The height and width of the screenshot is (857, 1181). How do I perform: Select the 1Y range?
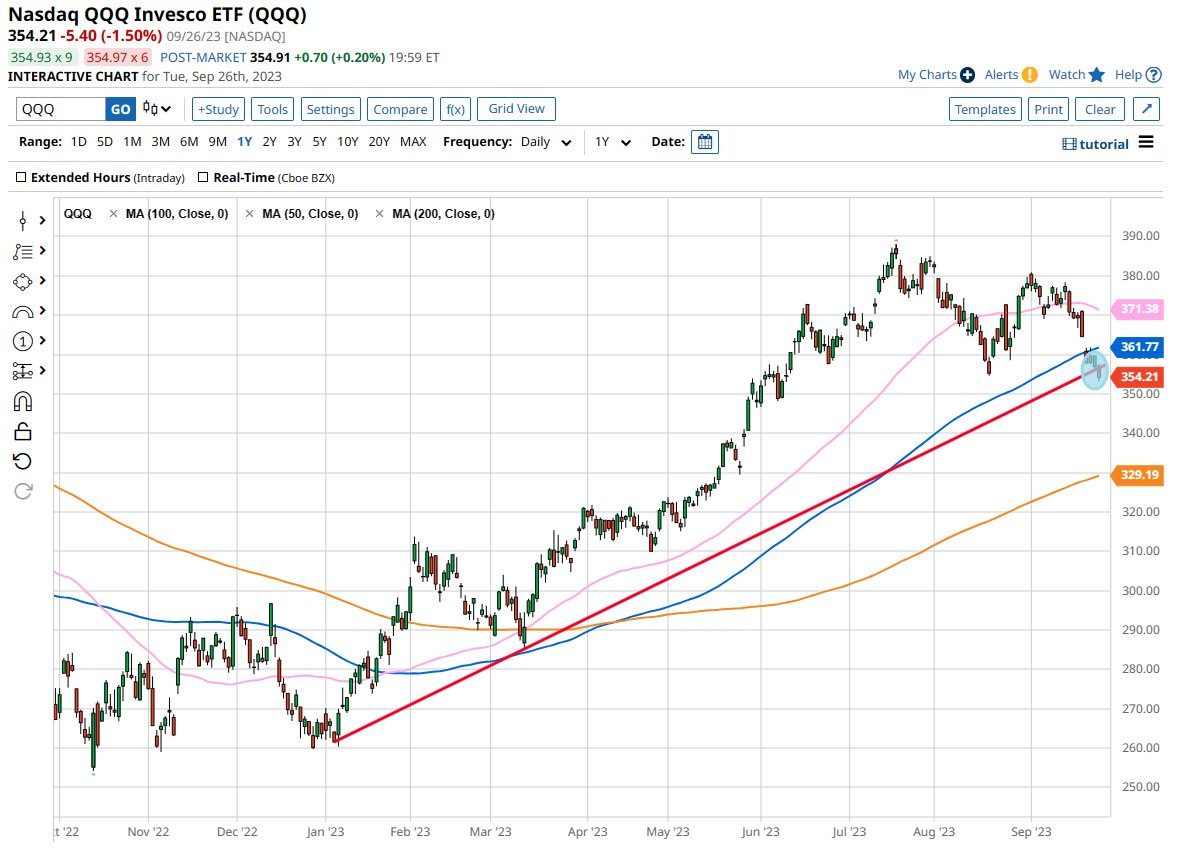(245, 142)
